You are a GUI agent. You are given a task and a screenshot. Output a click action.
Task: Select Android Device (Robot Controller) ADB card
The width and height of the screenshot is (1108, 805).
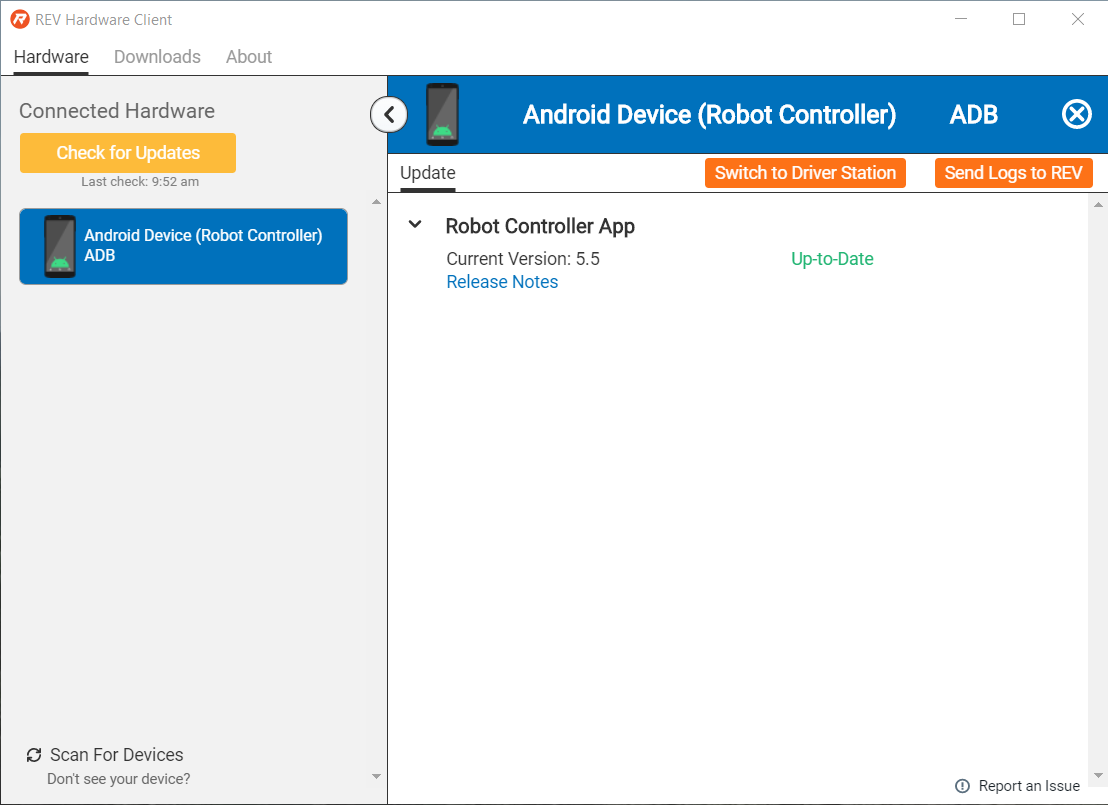point(184,246)
